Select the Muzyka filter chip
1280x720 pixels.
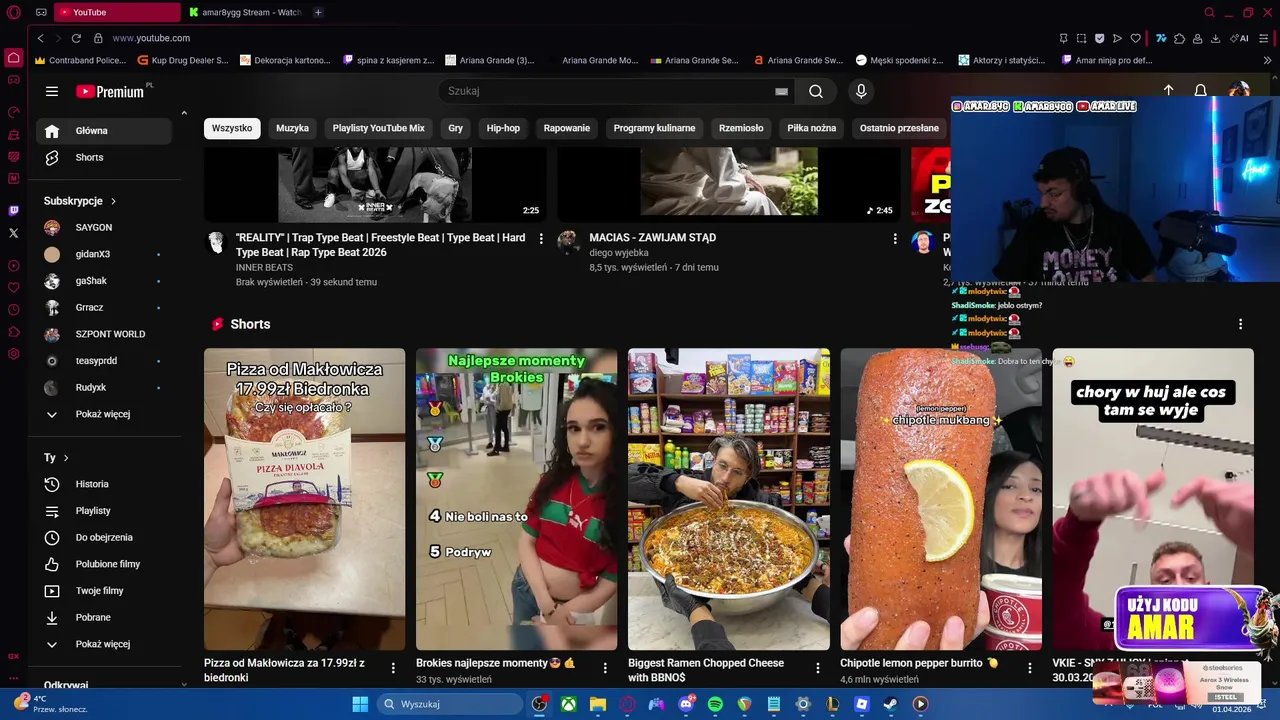292,128
